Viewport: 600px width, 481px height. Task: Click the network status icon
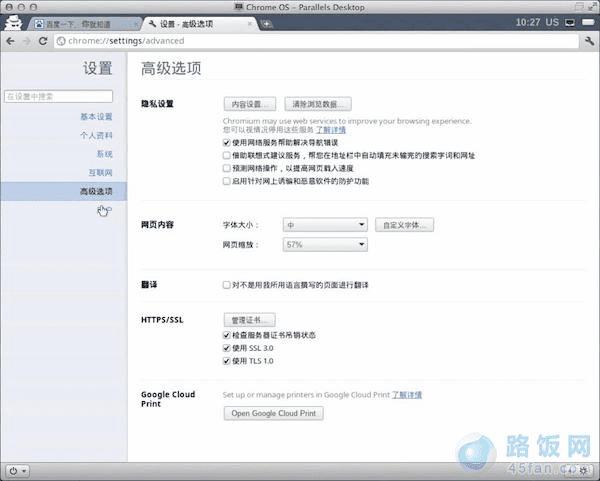pos(570,23)
